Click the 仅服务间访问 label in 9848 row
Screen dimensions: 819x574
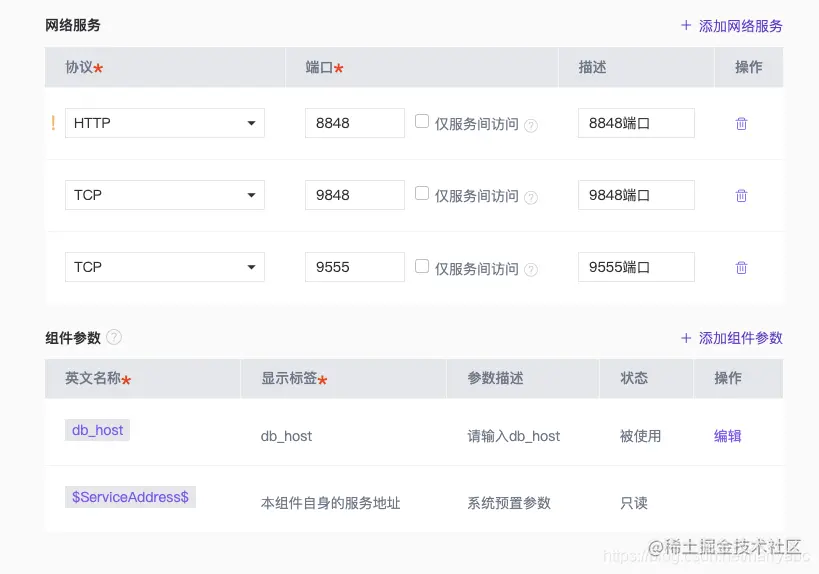tap(476, 196)
